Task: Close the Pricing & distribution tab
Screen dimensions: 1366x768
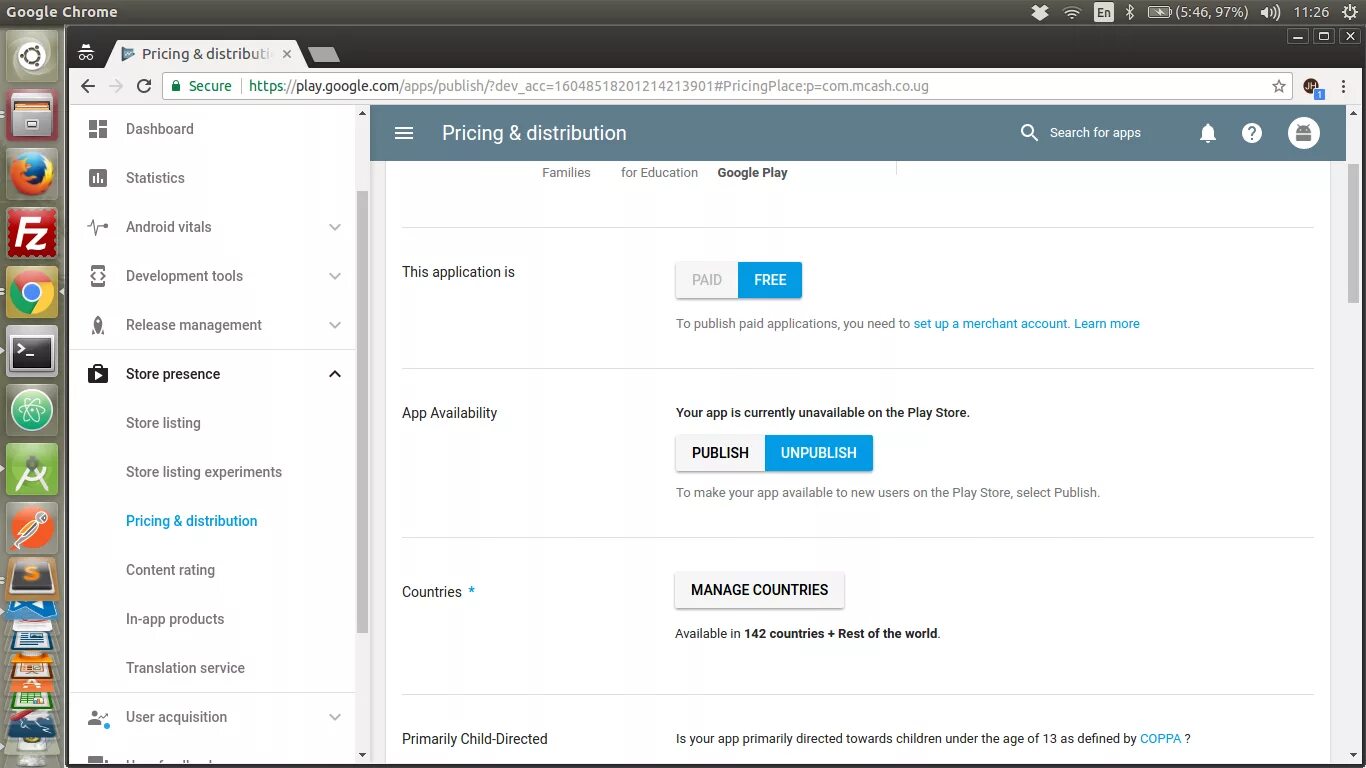Action: pos(288,54)
